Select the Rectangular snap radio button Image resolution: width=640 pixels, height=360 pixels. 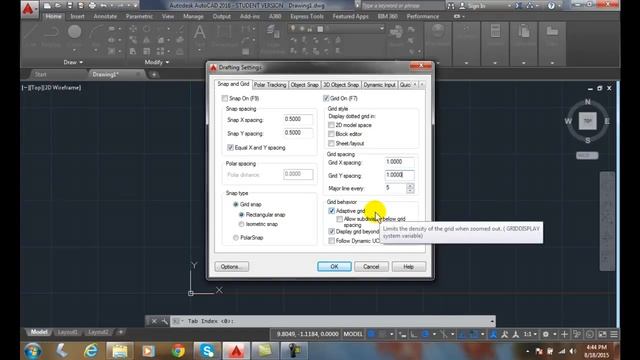point(241,215)
